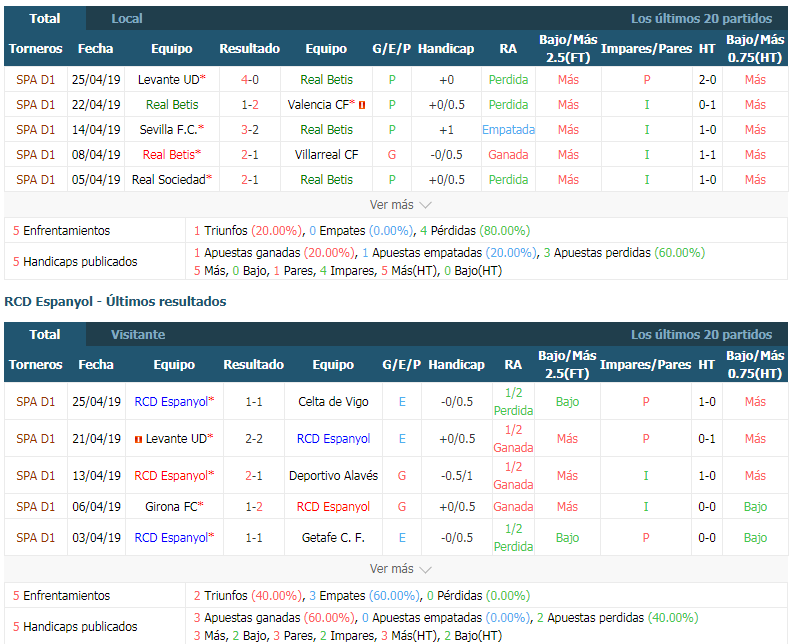Click SPA D1 in the 25/04/19 Betis row
This screenshot has height=644, width=790.
35,80
